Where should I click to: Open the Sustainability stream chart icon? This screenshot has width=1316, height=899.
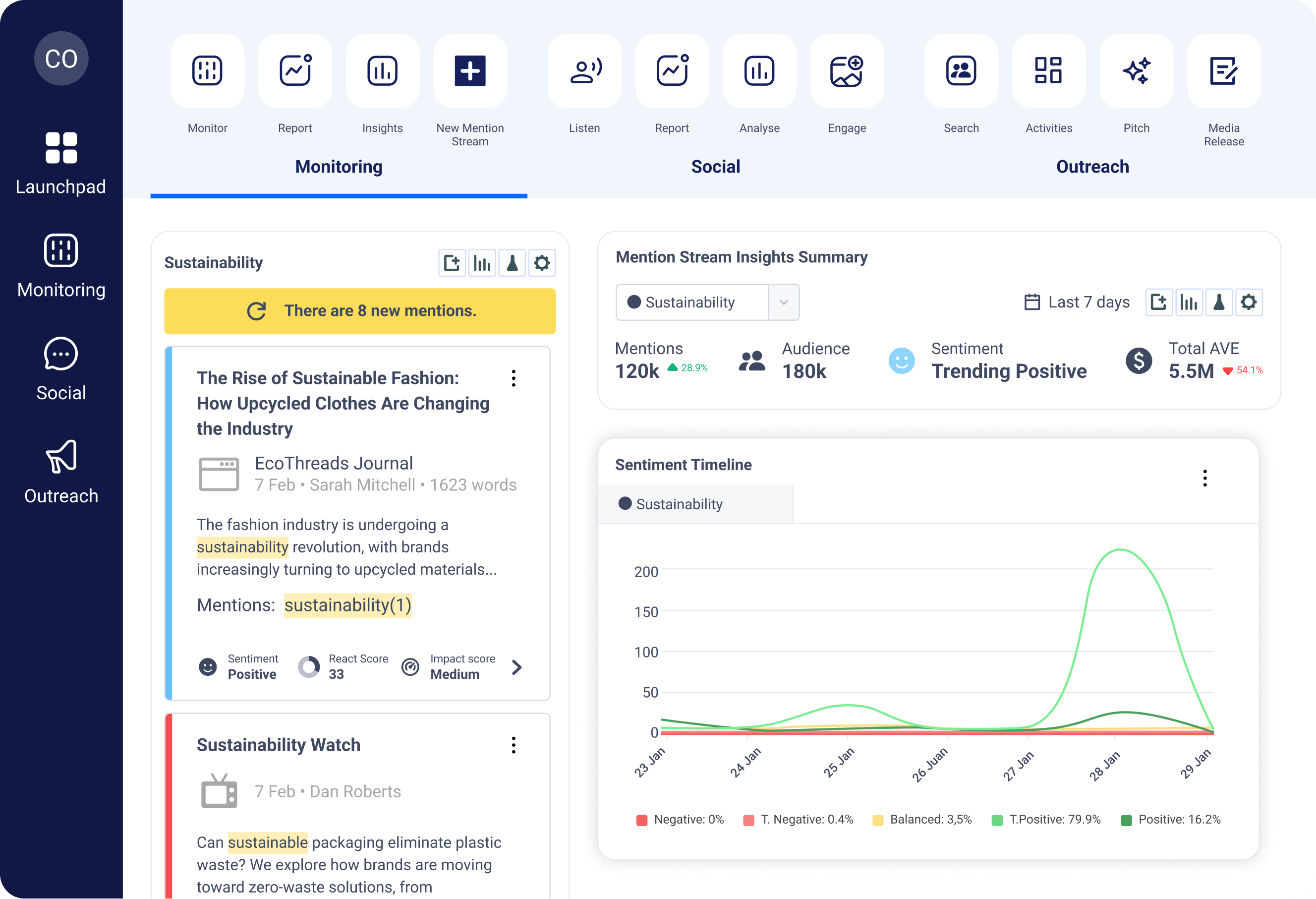[x=482, y=263]
